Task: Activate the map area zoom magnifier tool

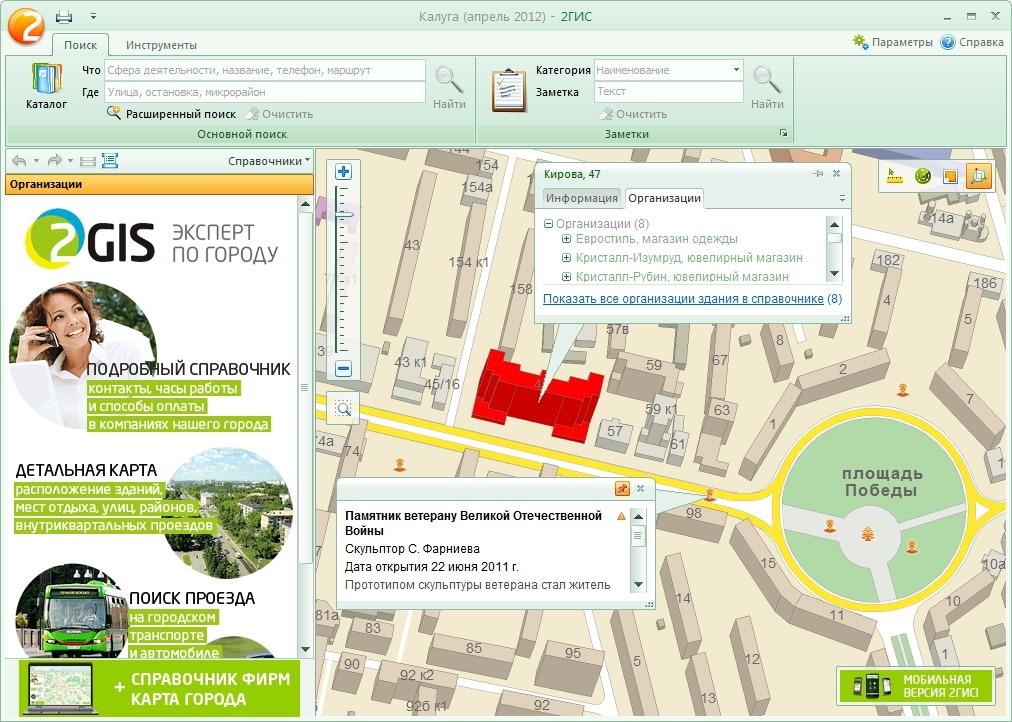Action: click(343, 408)
